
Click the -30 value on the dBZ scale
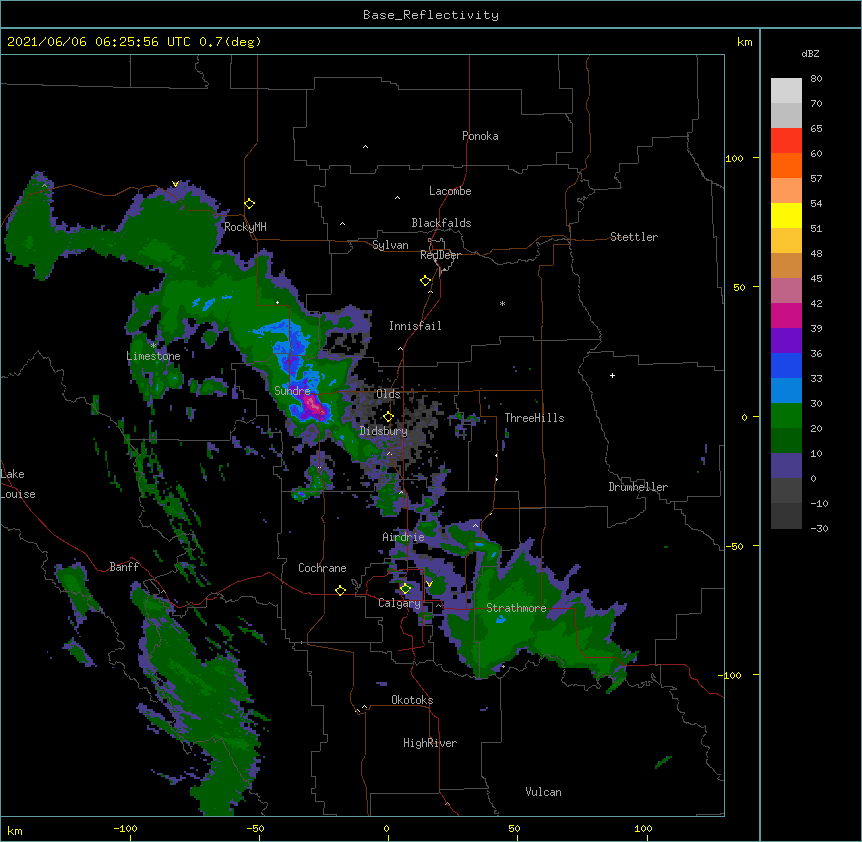tap(819, 529)
